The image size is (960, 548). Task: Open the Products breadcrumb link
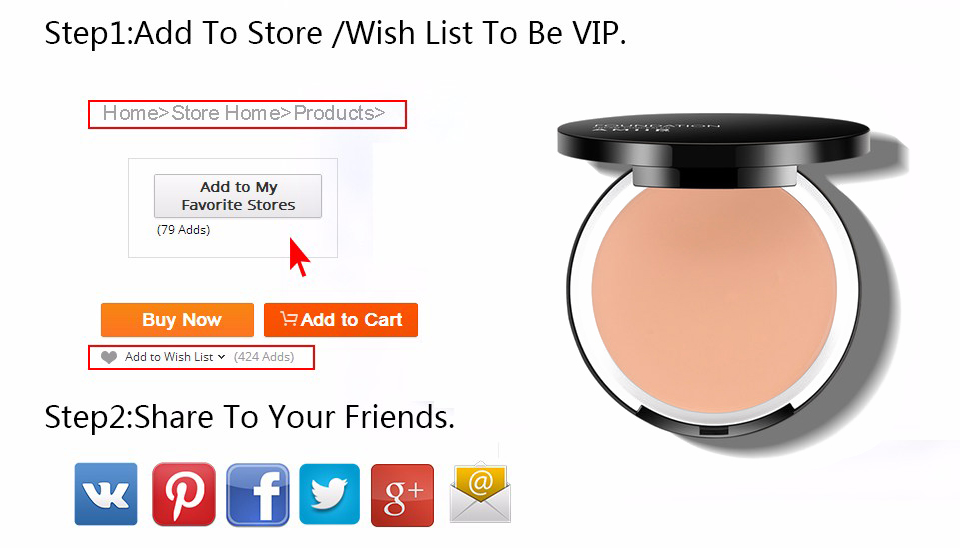pos(334,113)
